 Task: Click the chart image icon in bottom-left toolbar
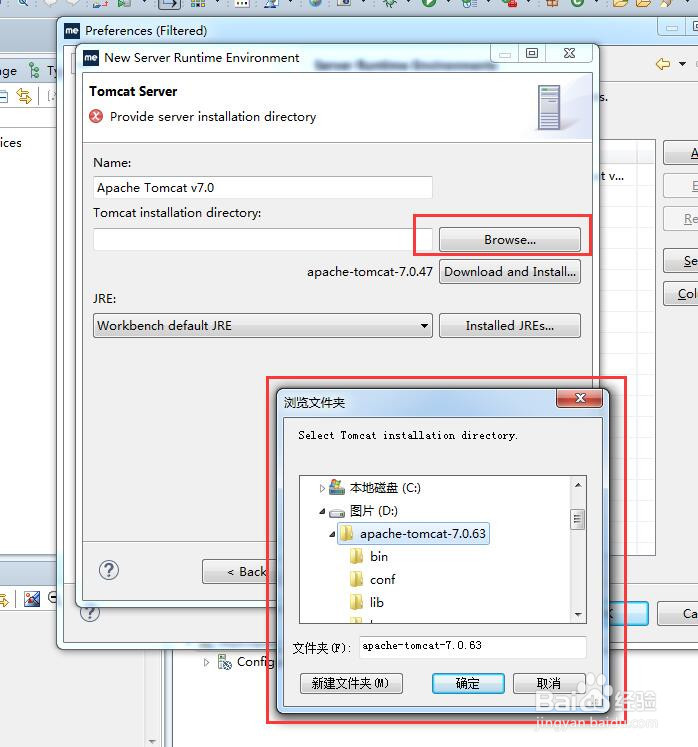[x=32, y=599]
